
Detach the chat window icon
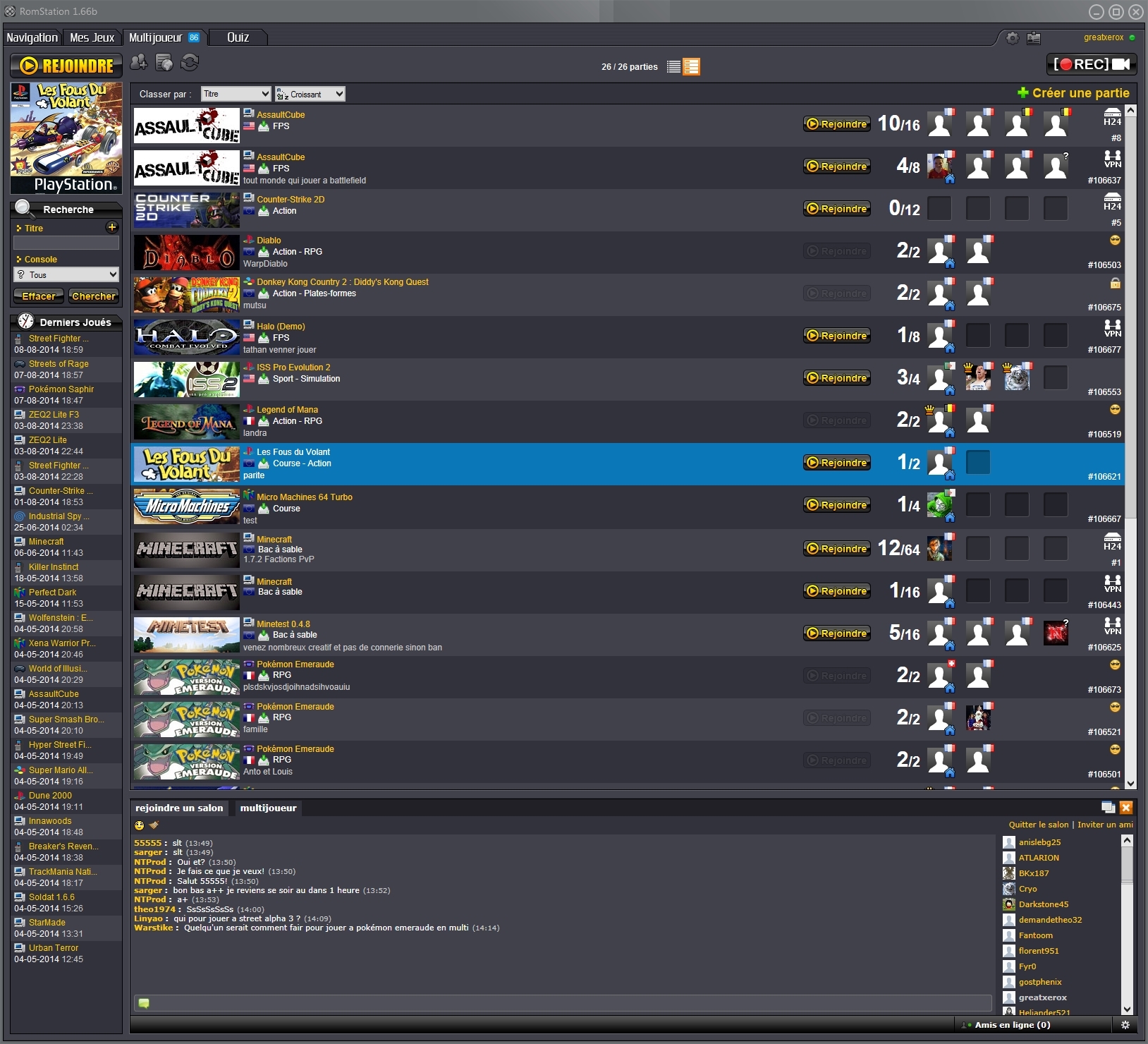[x=1108, y=808]
